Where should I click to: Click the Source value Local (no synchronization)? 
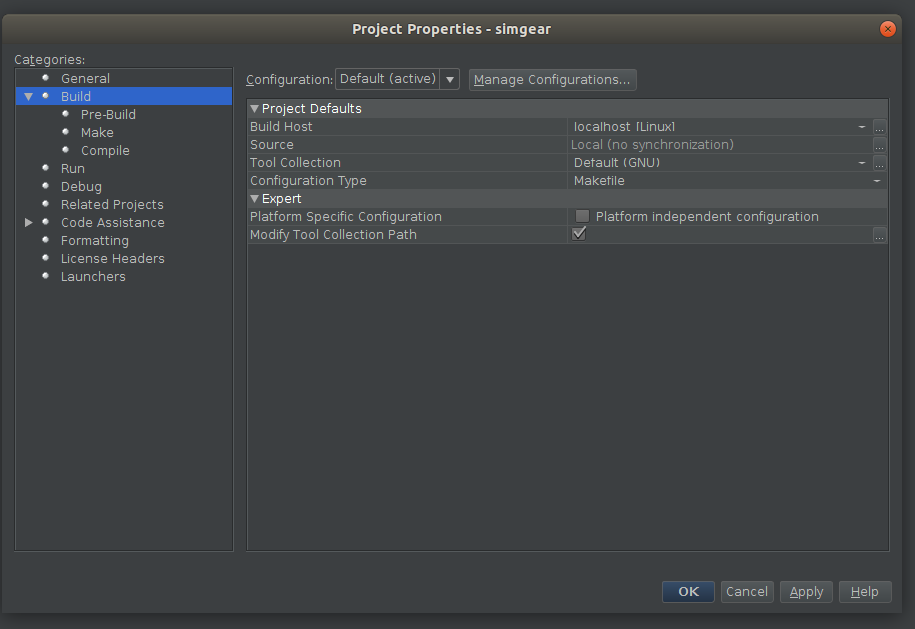point(652,145)
